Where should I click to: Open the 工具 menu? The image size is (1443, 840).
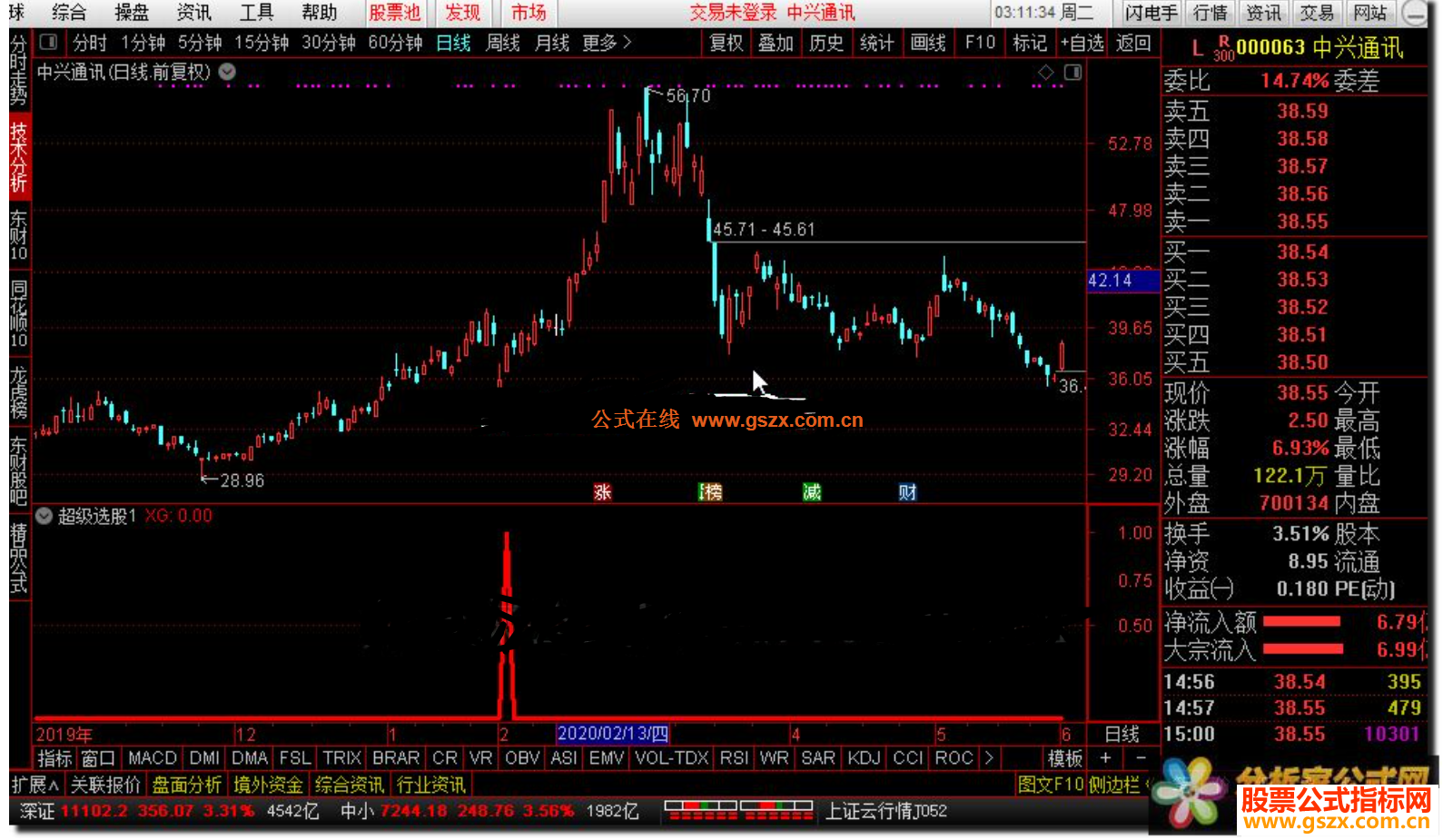(x=256, y=12)
